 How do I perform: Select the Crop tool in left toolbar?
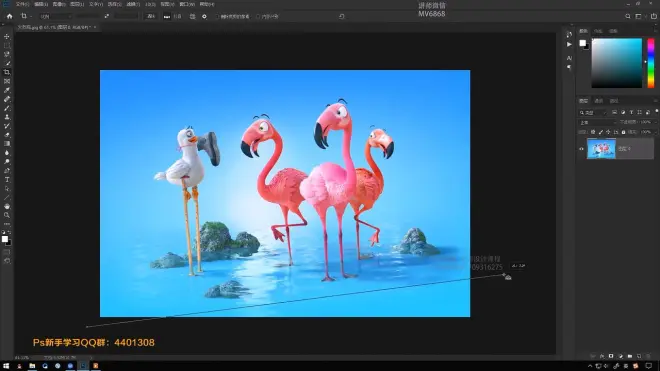(x=7, y=72)
